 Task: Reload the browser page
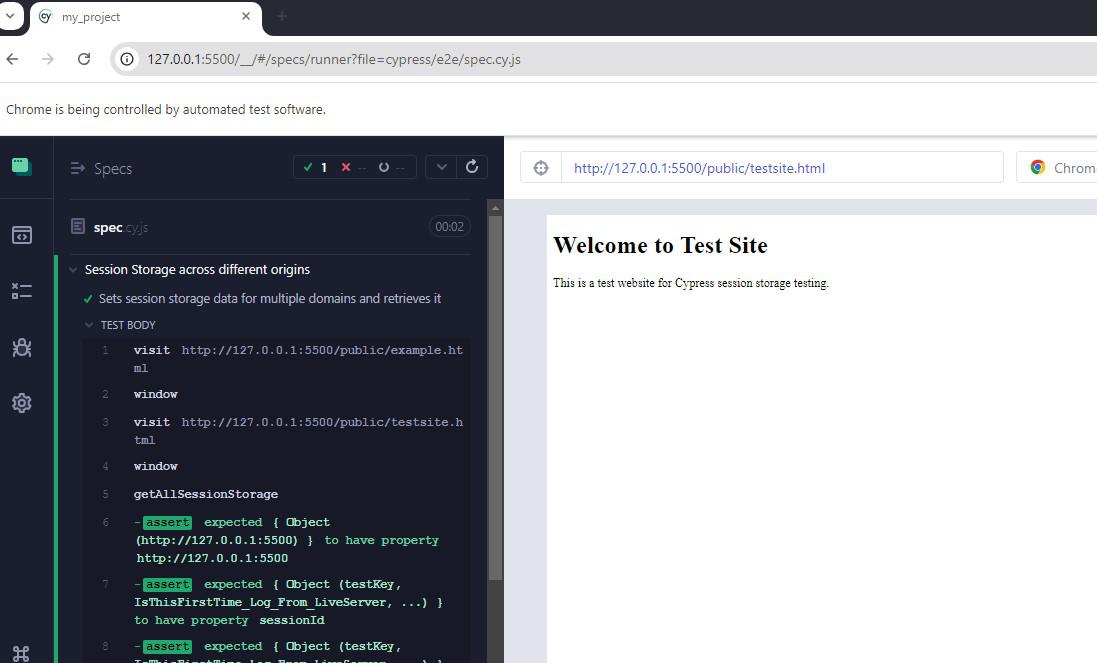coord(84,59)
